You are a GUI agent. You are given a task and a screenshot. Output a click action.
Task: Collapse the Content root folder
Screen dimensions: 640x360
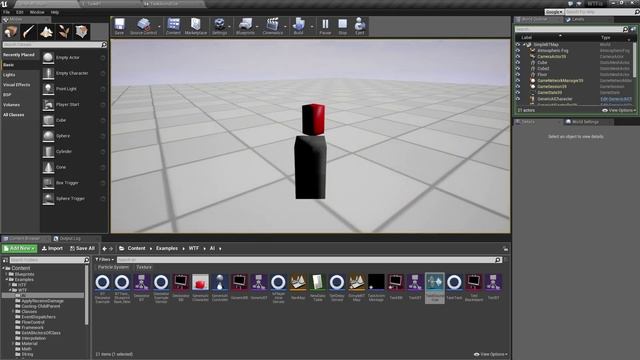[4, 268]
